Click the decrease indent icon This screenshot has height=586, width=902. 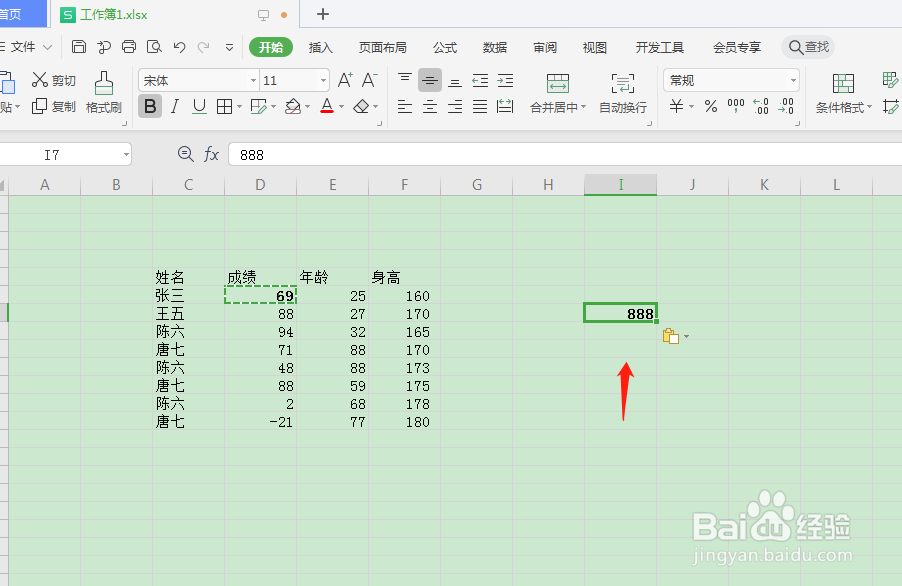click(480, 81)
